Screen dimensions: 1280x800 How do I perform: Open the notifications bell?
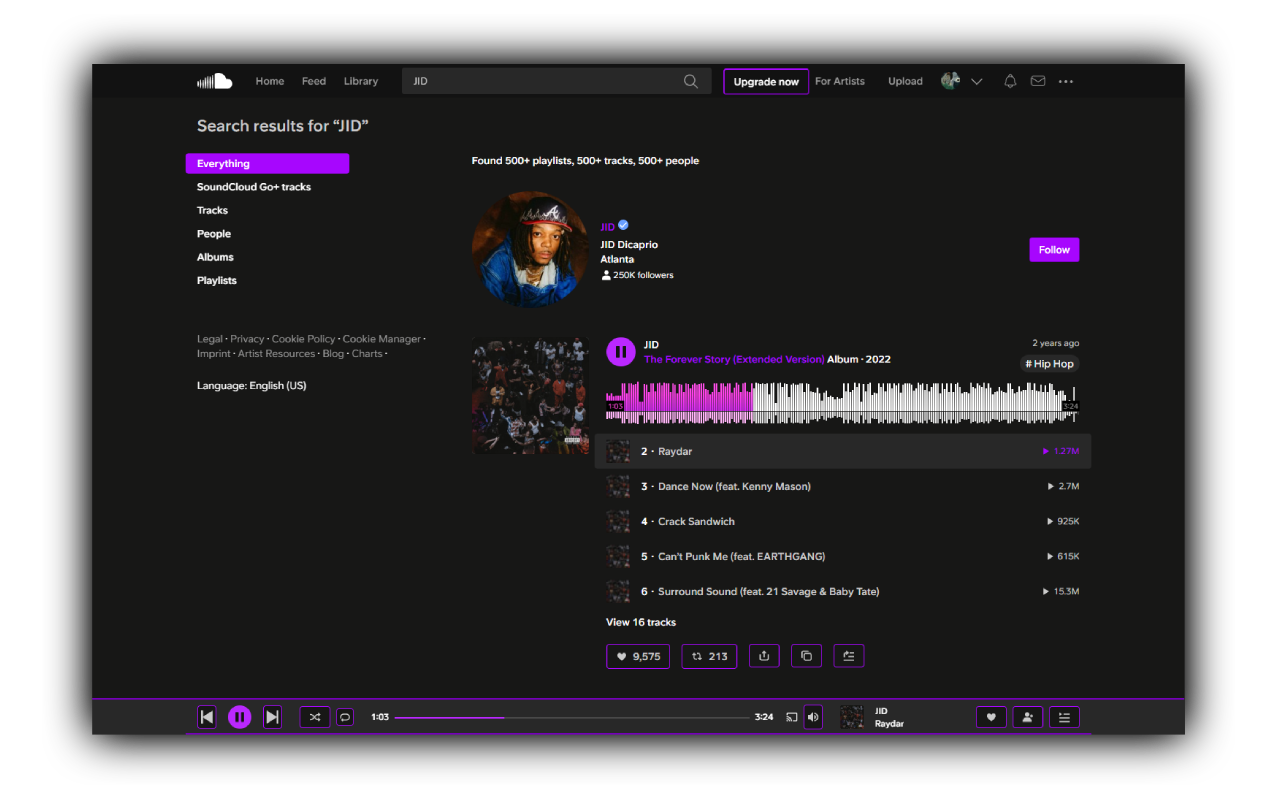click(1010, 81)
